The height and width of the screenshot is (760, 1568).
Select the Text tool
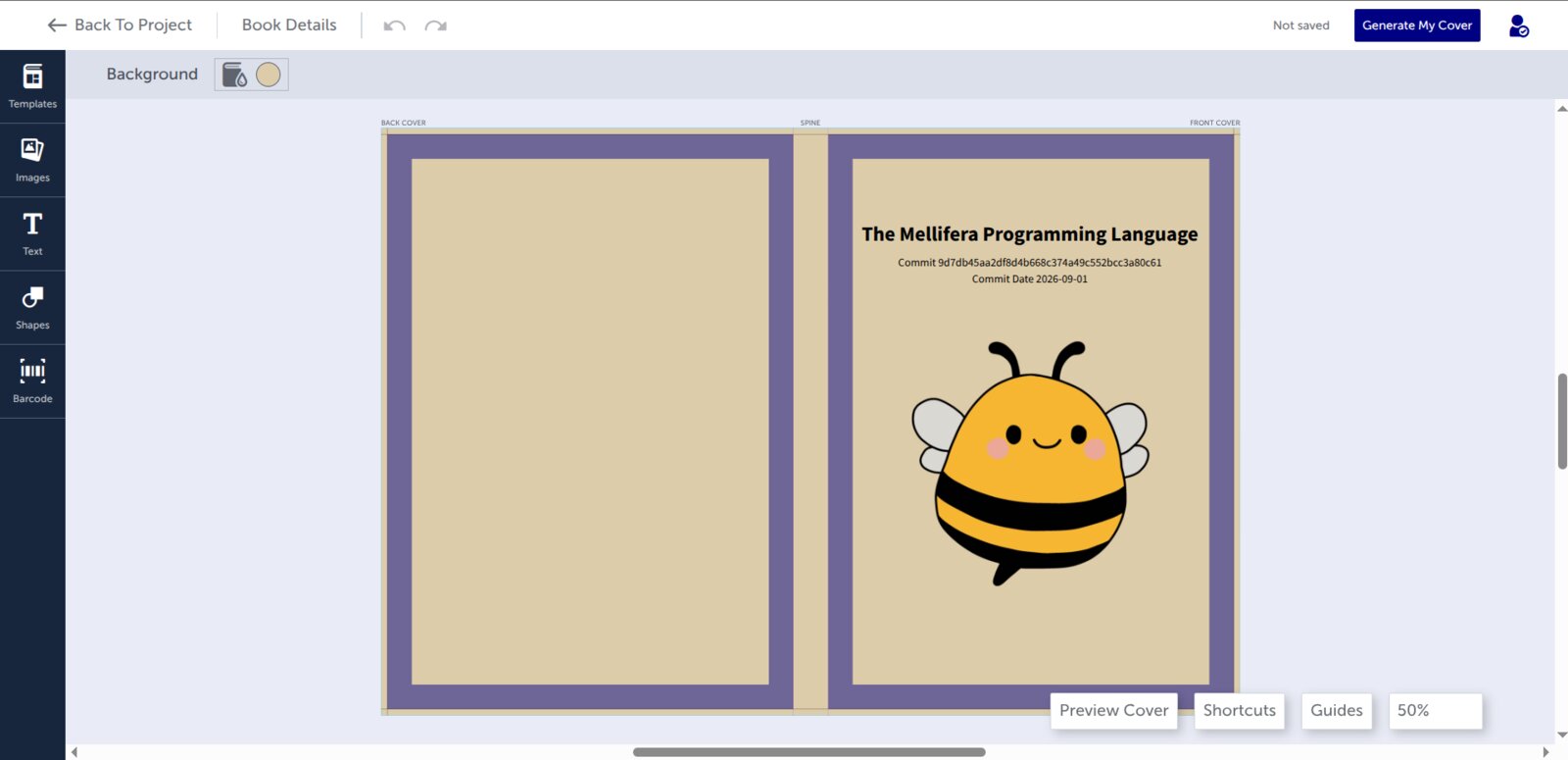32,233
